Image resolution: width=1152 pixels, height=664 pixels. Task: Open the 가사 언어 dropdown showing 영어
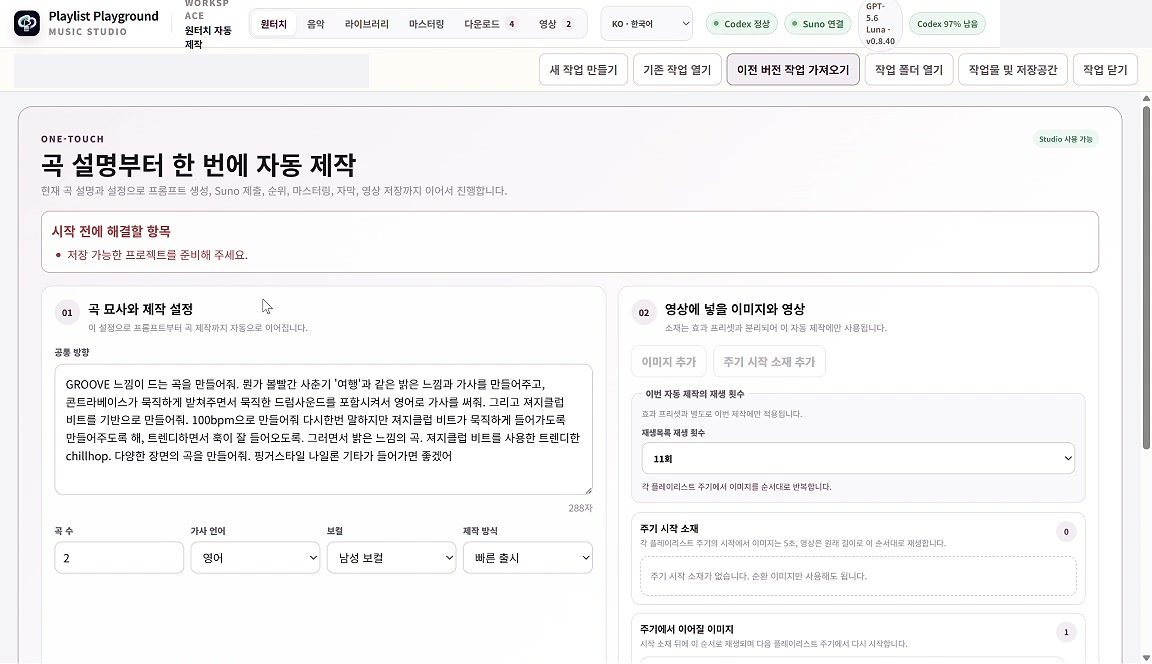(255, 557)
